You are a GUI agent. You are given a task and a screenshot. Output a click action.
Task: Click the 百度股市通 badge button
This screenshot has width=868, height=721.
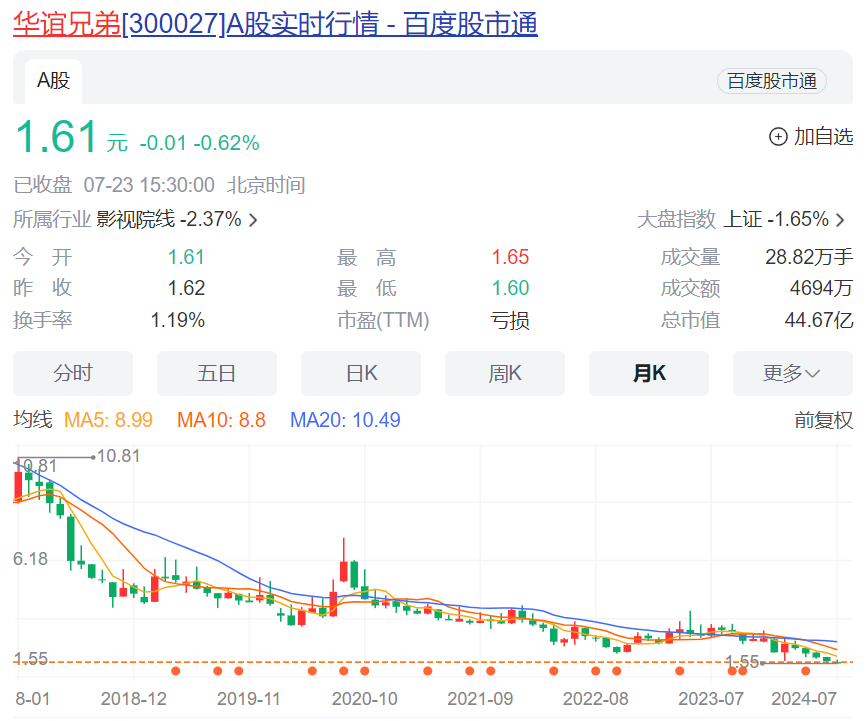pos(771,82)
